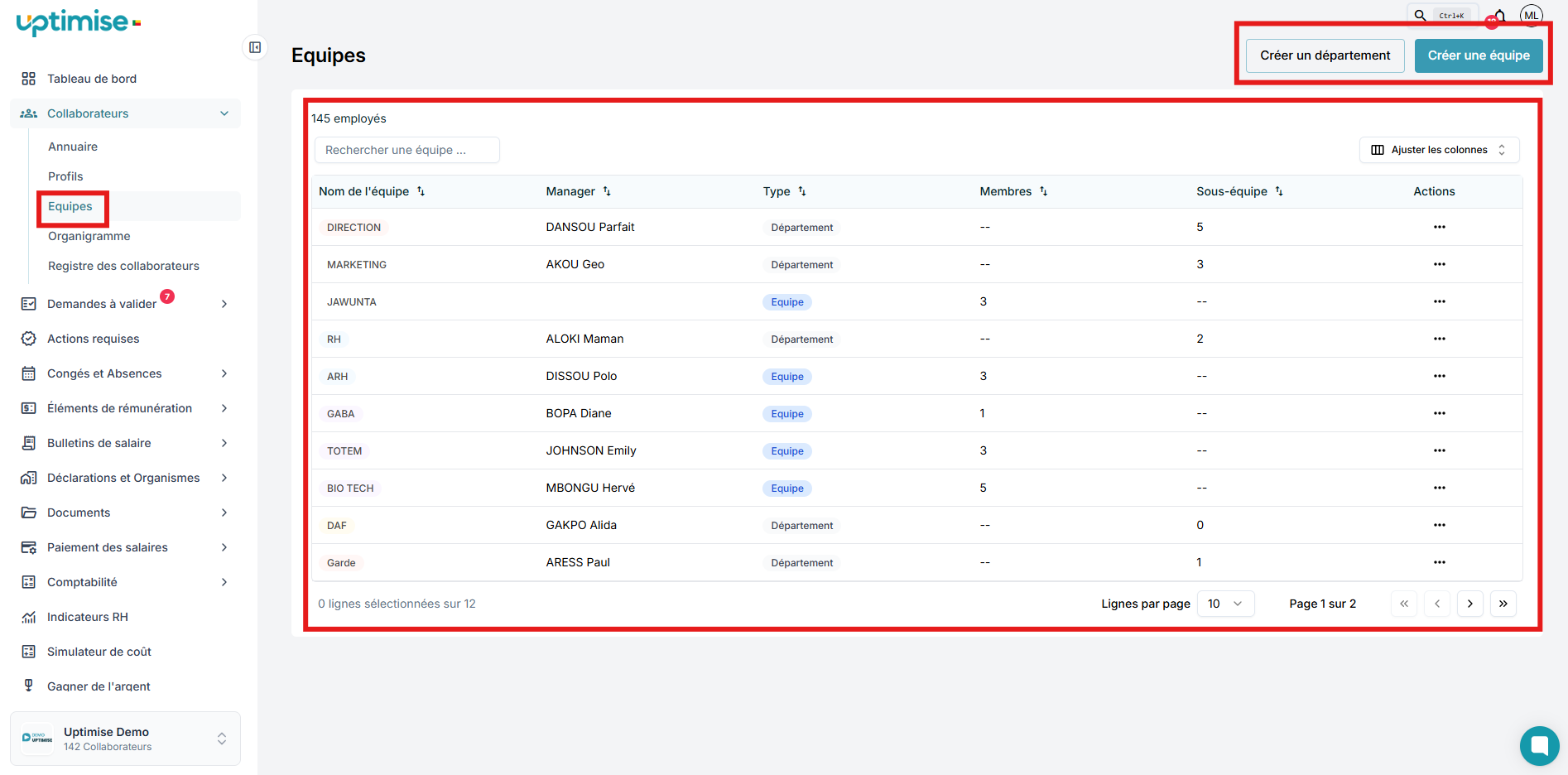Screen dimensions: 1568x775
Task: Open Organigramme in sidebar
Action: pos(89,236)
